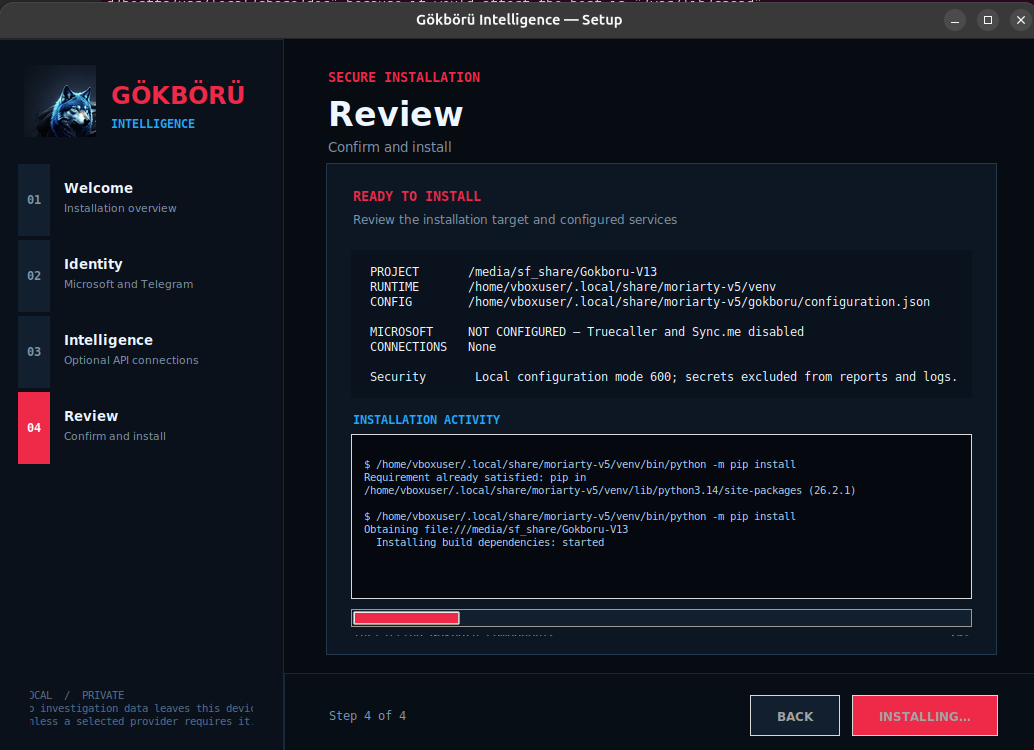
Task: Click the red 04 step badge
Action: [x=34, y=427]
